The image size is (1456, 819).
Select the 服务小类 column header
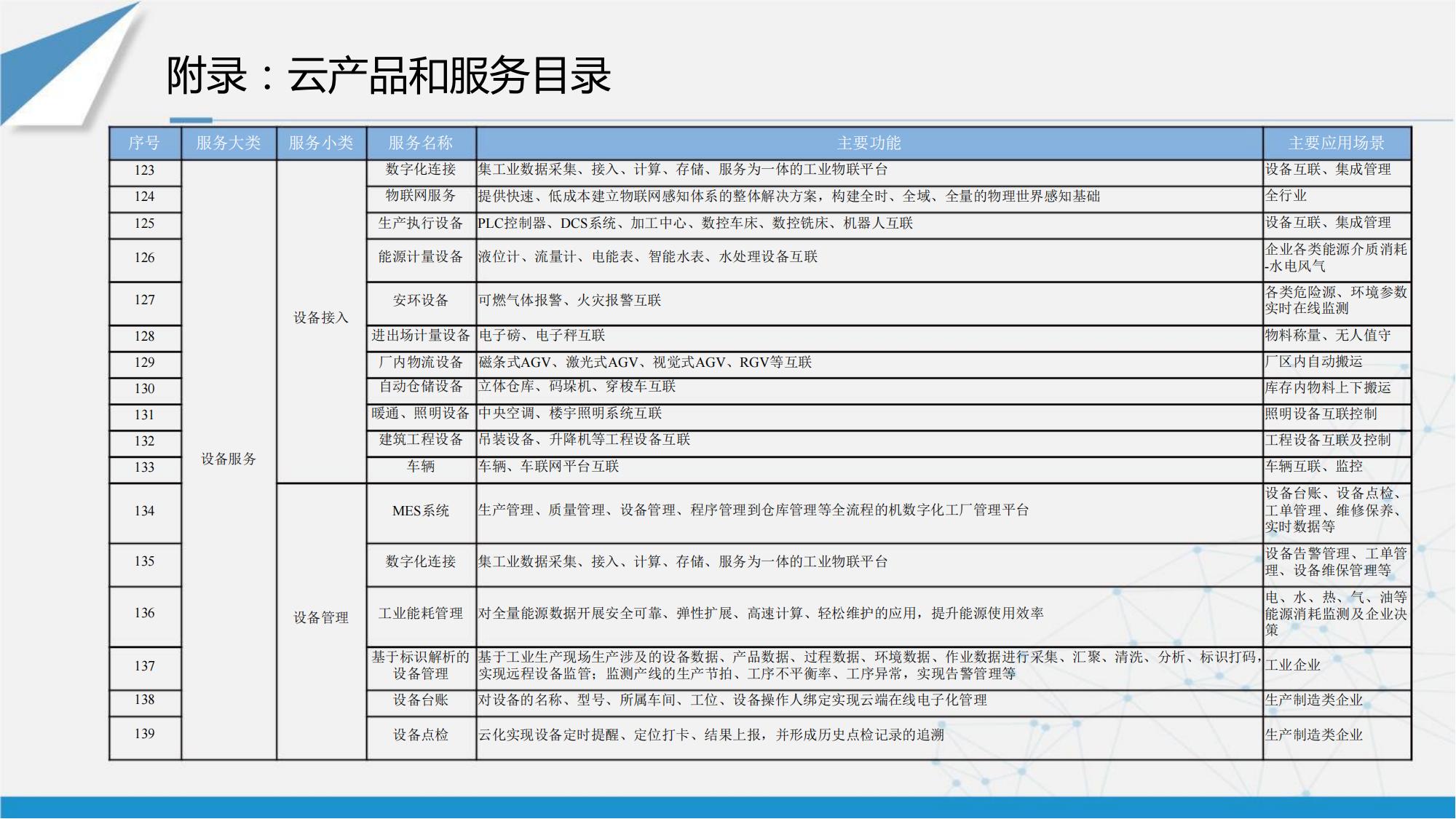[321, 143]
